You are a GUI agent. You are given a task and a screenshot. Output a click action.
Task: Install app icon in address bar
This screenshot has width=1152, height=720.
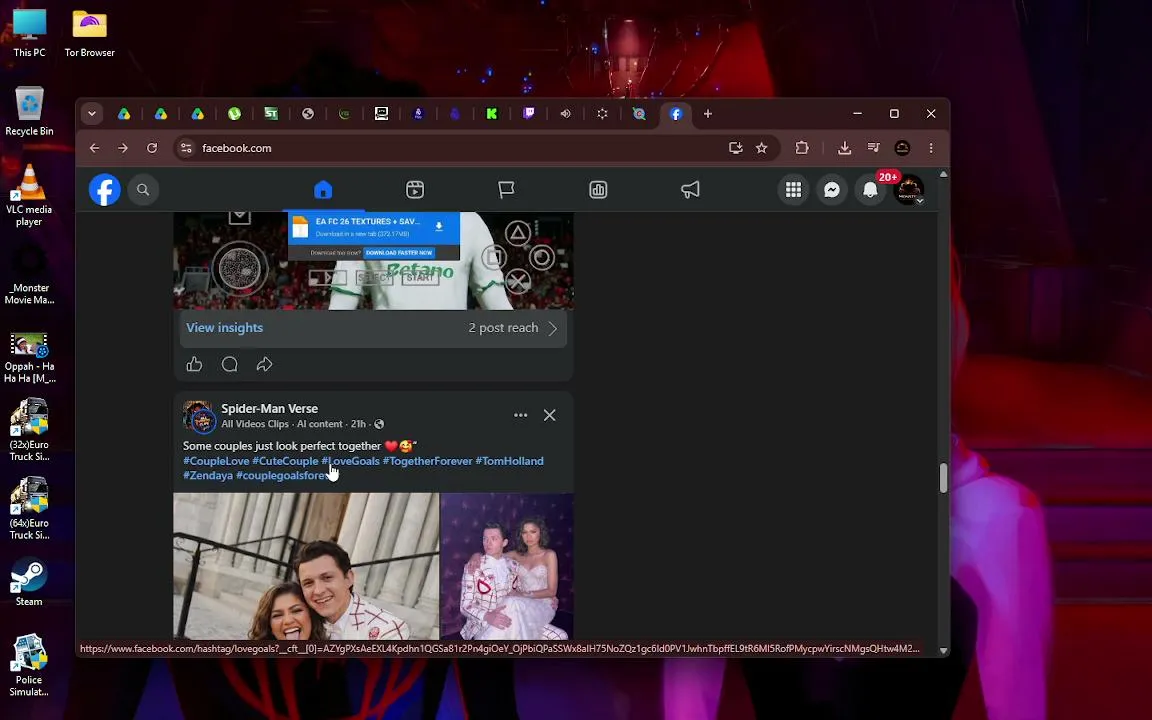tap(735, 148)
